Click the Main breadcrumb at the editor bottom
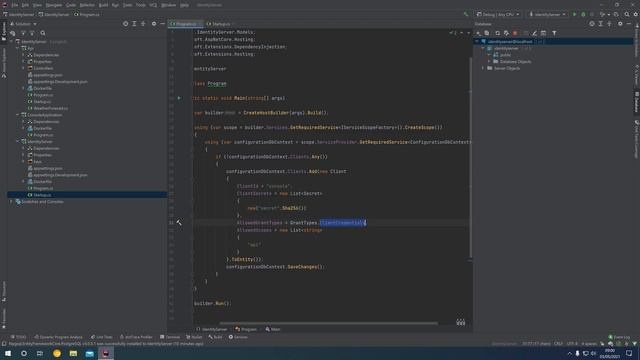The width and height of the screenshot is (640, 360). (x=273, y=329)
